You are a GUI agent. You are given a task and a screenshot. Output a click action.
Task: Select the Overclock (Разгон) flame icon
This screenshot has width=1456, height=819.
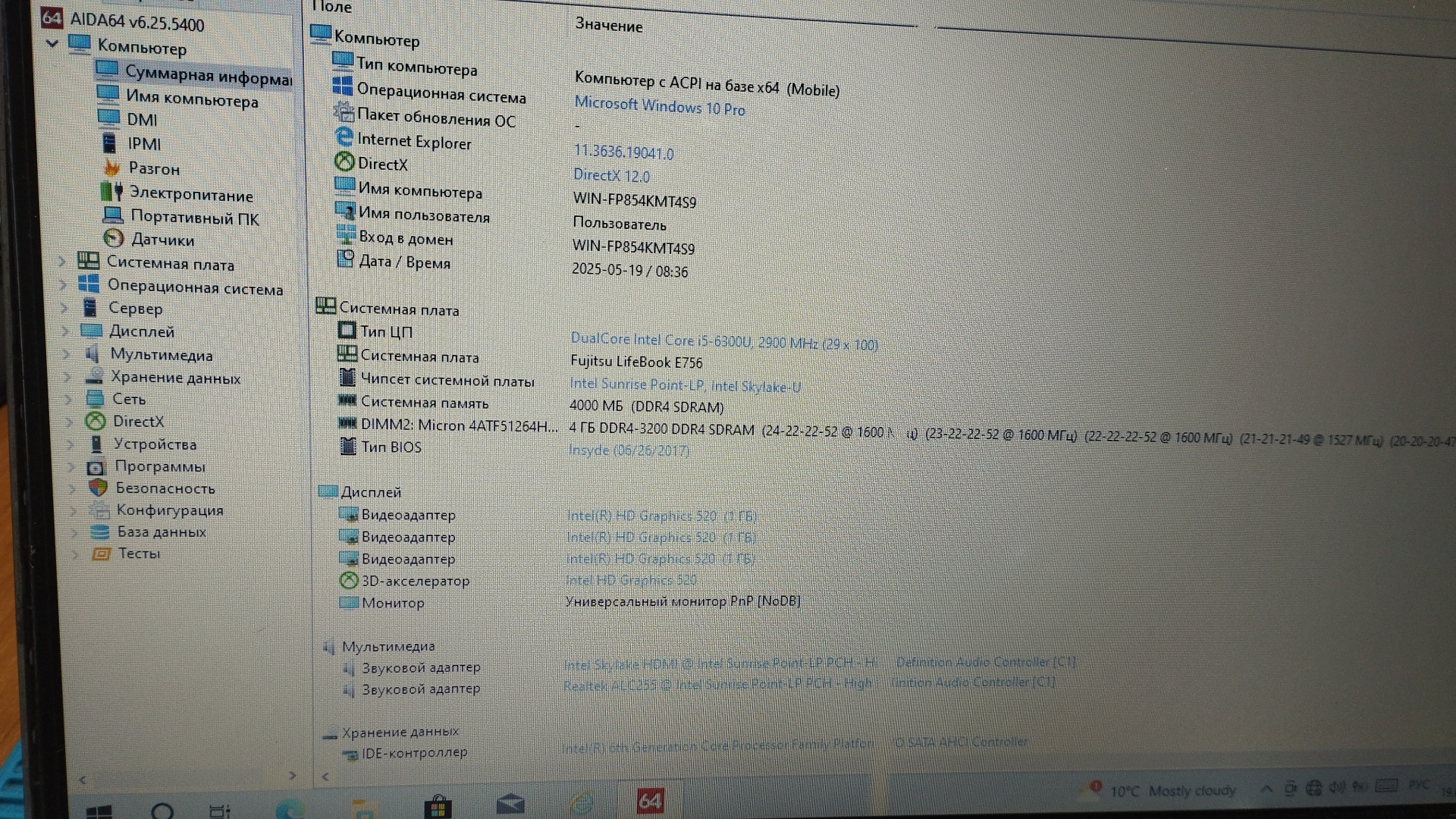pos(112,168)
